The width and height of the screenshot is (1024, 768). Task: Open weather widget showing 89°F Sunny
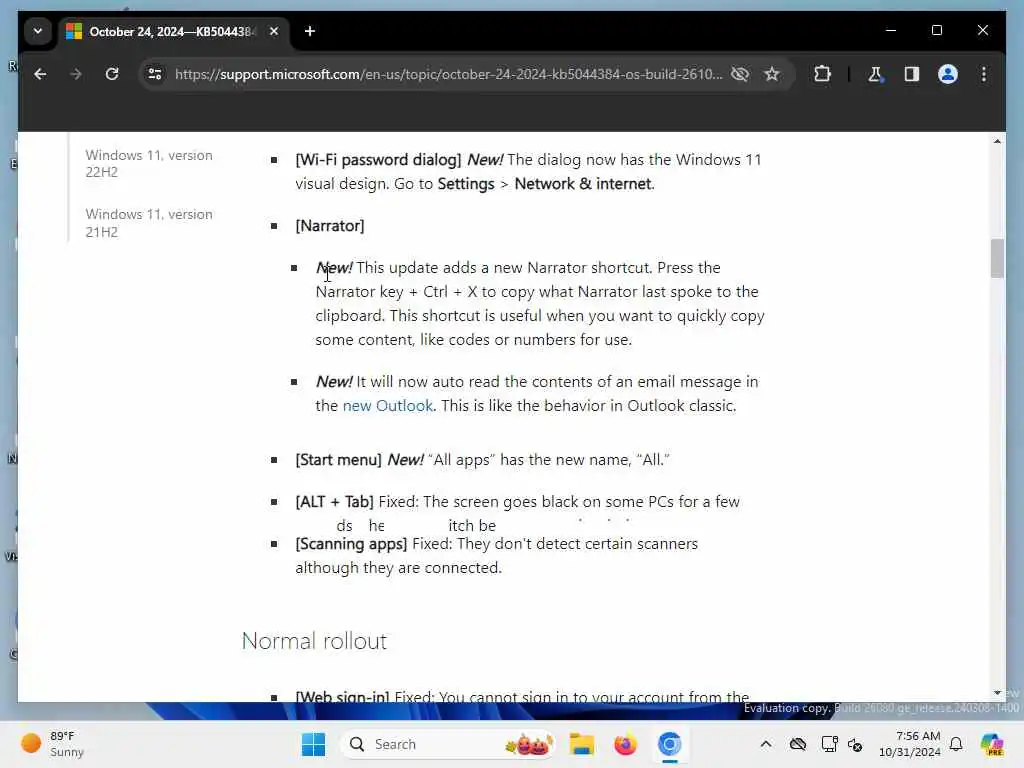point(53,744)
